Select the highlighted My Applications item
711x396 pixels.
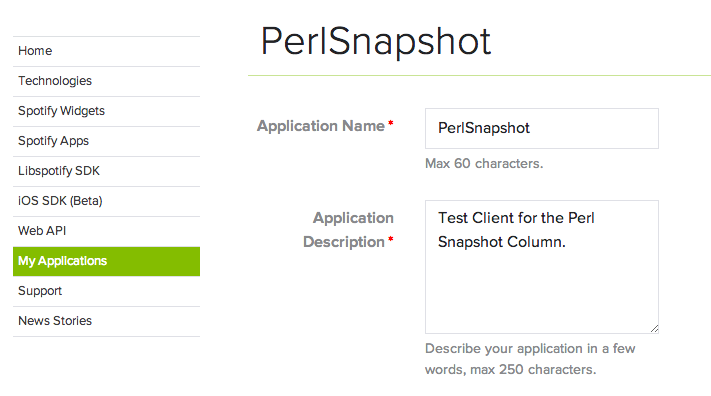106,261
